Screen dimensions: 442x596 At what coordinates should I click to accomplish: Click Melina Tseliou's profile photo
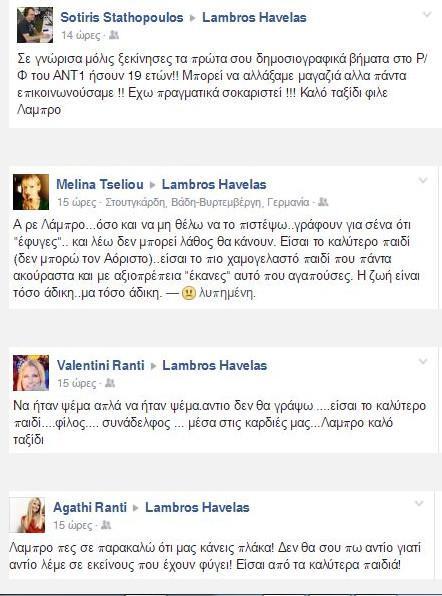(31, 192)
